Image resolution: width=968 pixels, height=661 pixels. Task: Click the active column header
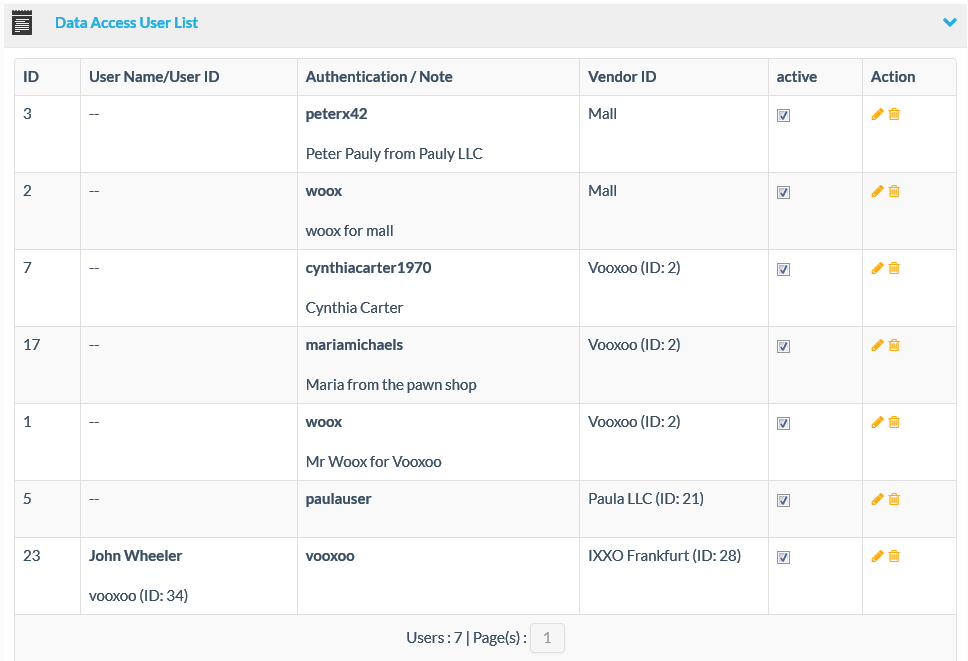pos(796,77)
